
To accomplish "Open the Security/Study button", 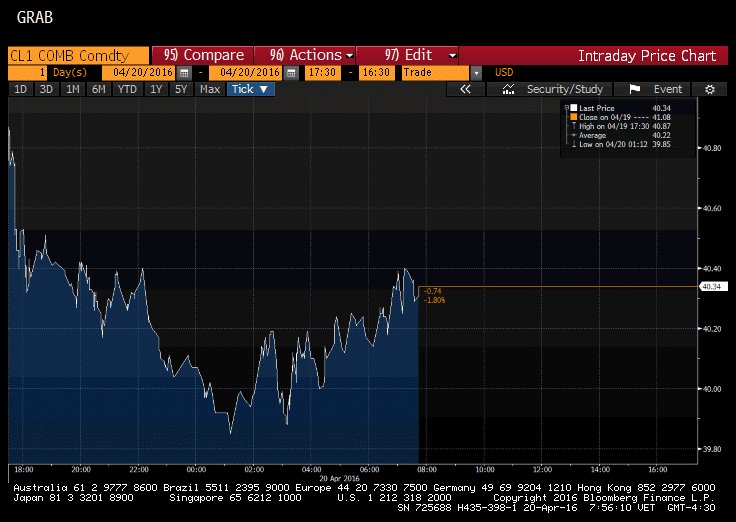I will coord(554,89).
